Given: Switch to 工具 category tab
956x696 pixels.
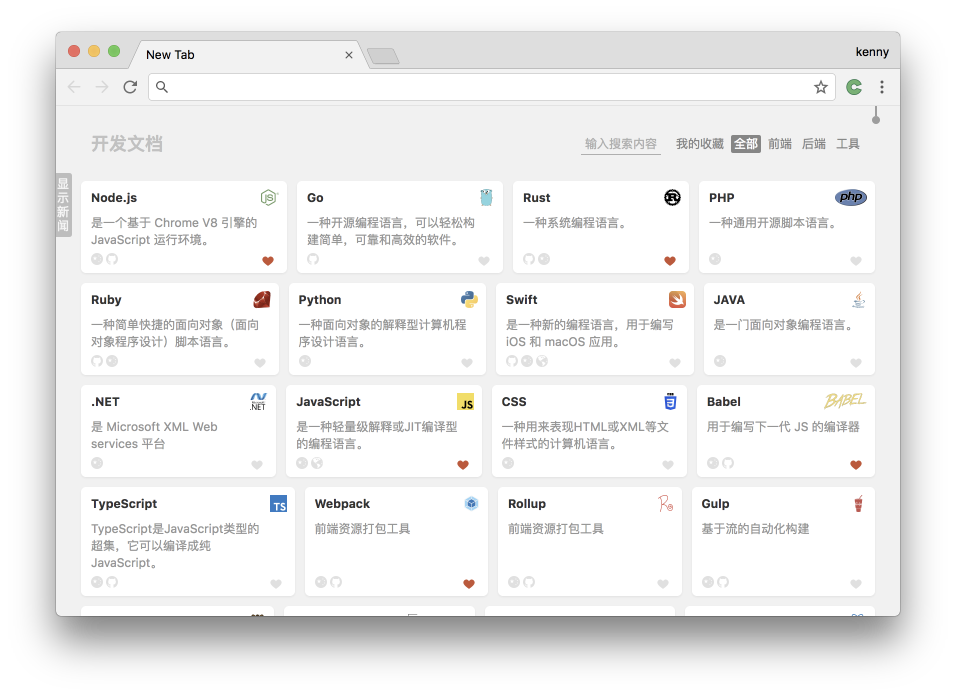Looking at the screenshot, I should [x=847, y=144].
